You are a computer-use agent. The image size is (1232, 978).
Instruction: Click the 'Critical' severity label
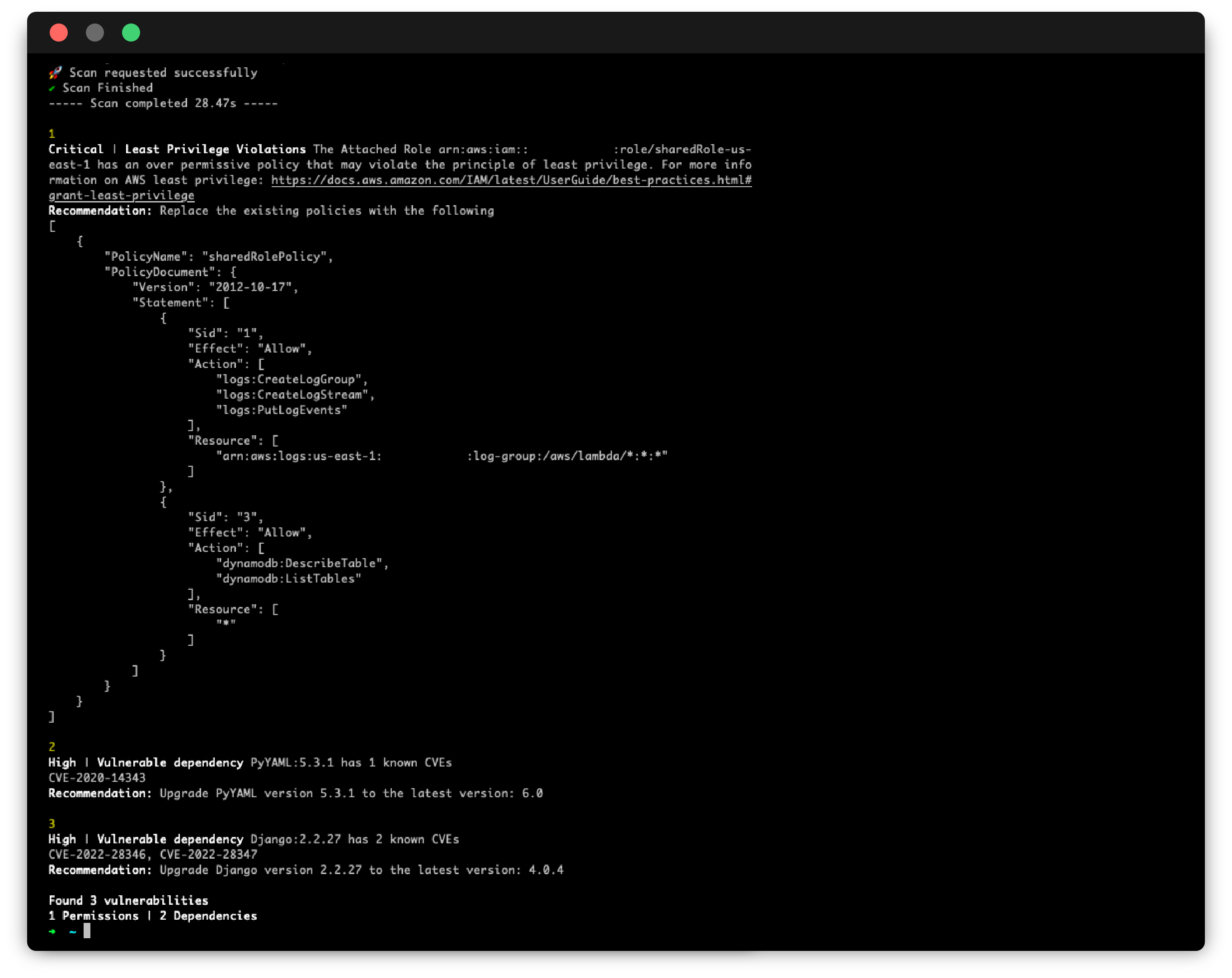[76, 149]
